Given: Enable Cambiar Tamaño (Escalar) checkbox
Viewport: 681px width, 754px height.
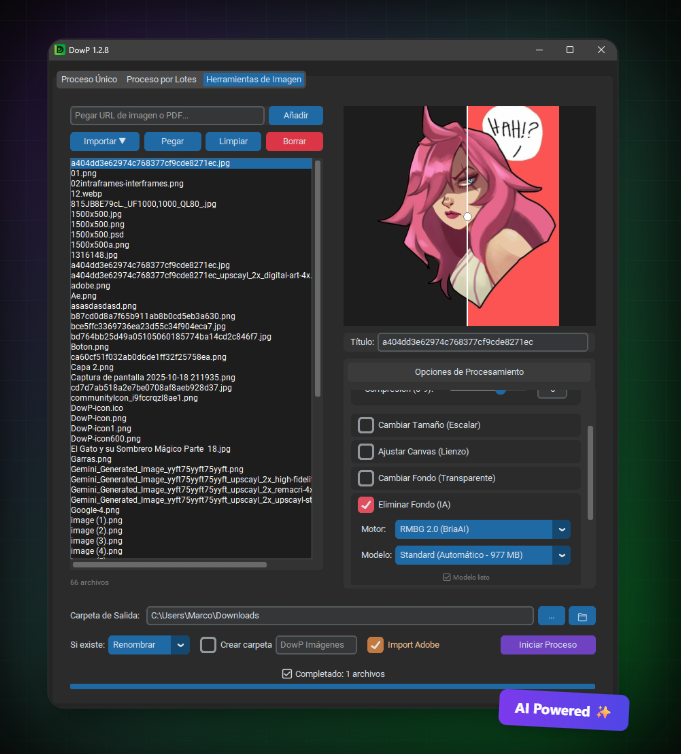Looking at the screenshot, I should 366,425.
